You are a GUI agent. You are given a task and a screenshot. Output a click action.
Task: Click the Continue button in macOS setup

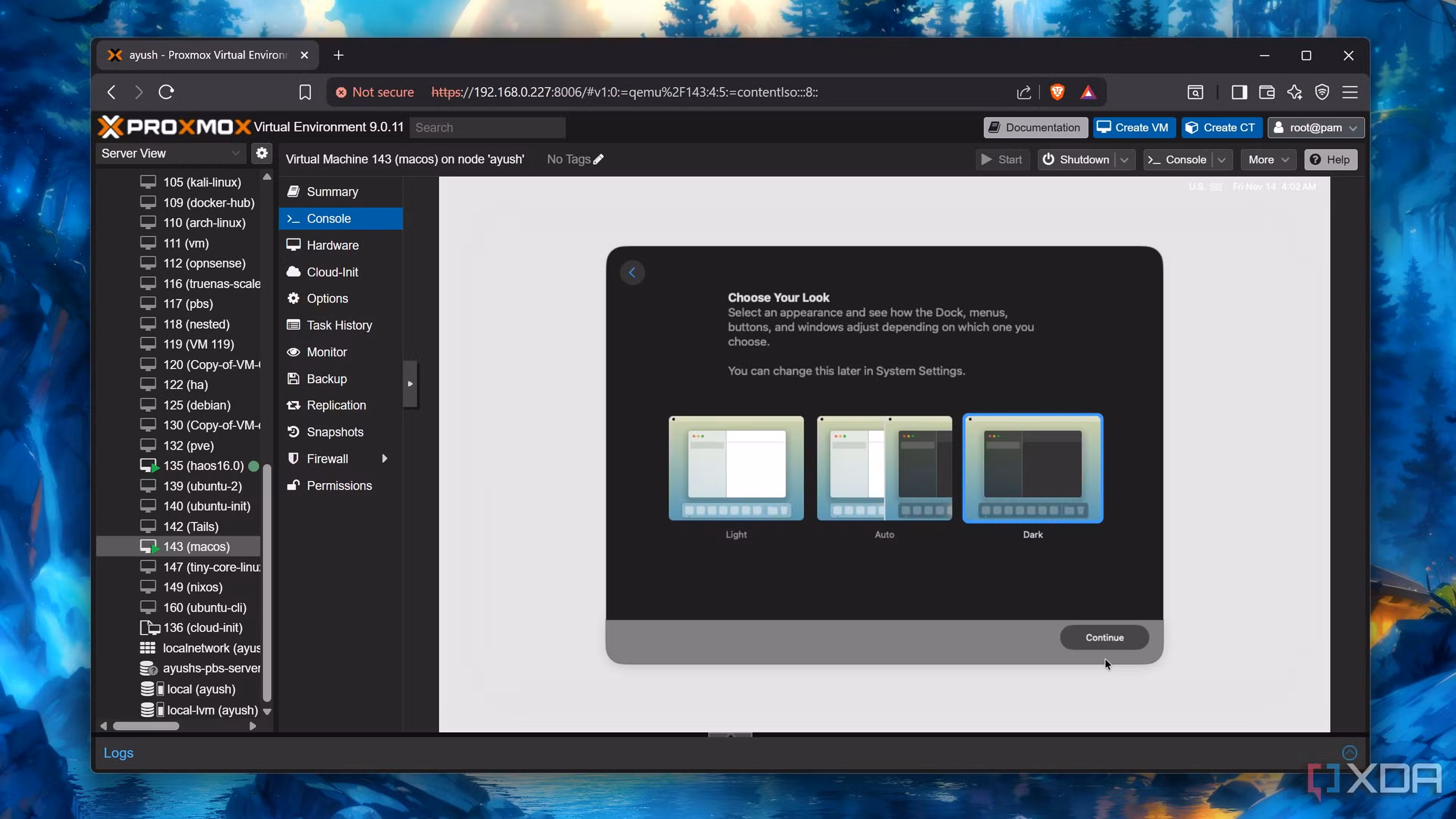1104,637
